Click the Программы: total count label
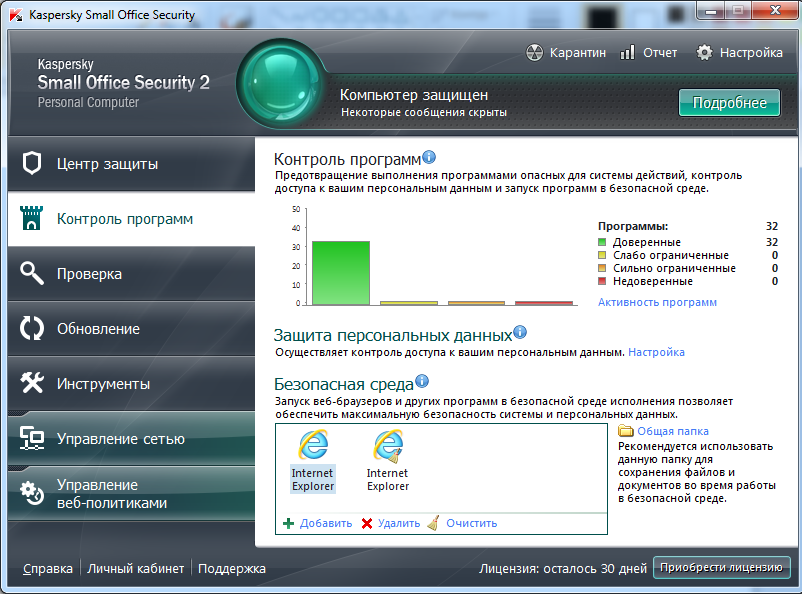The width and height of the screenshot is (802, 594). point(633,226)
